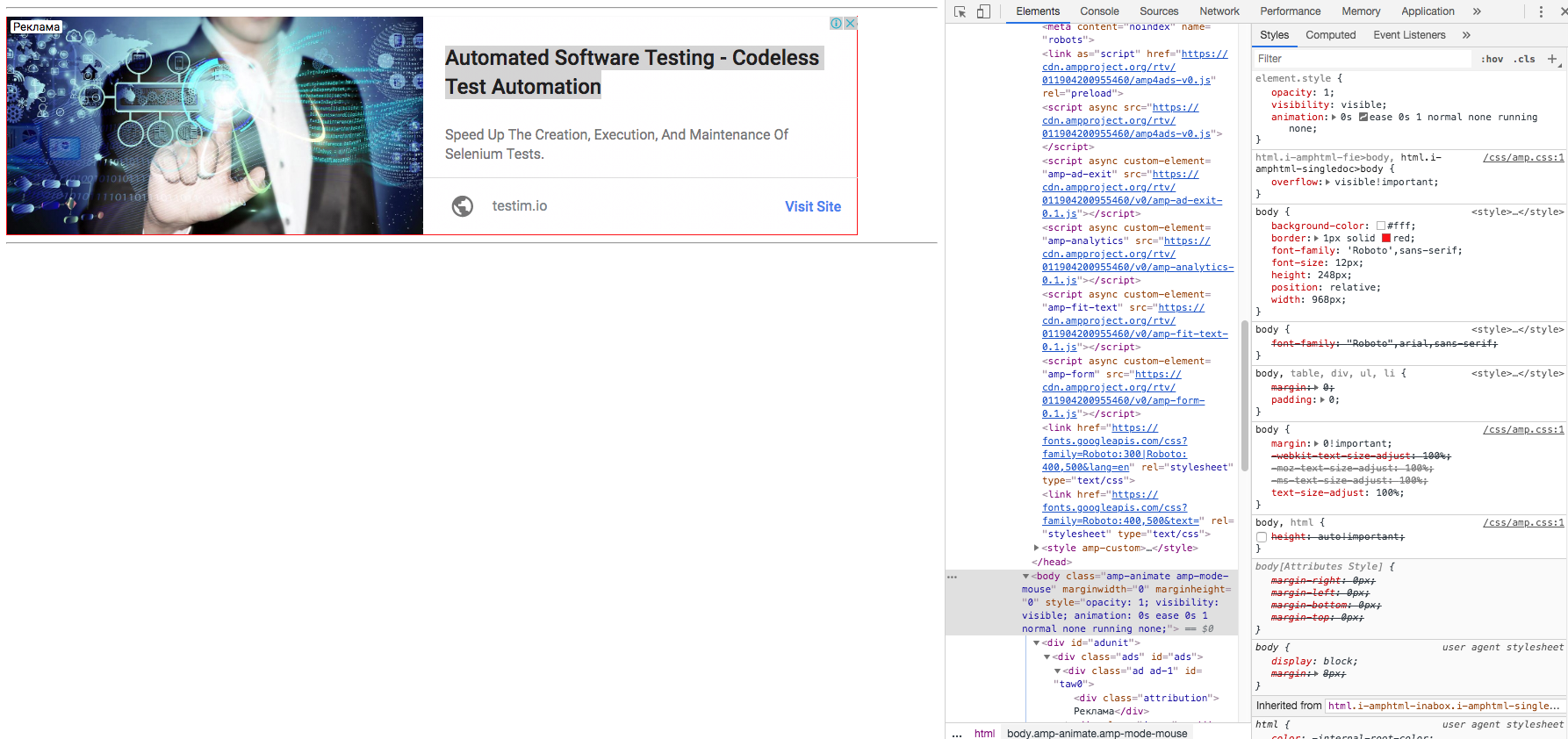
Task: Open the red border color swatch
Action: [x=1386, y=238]
